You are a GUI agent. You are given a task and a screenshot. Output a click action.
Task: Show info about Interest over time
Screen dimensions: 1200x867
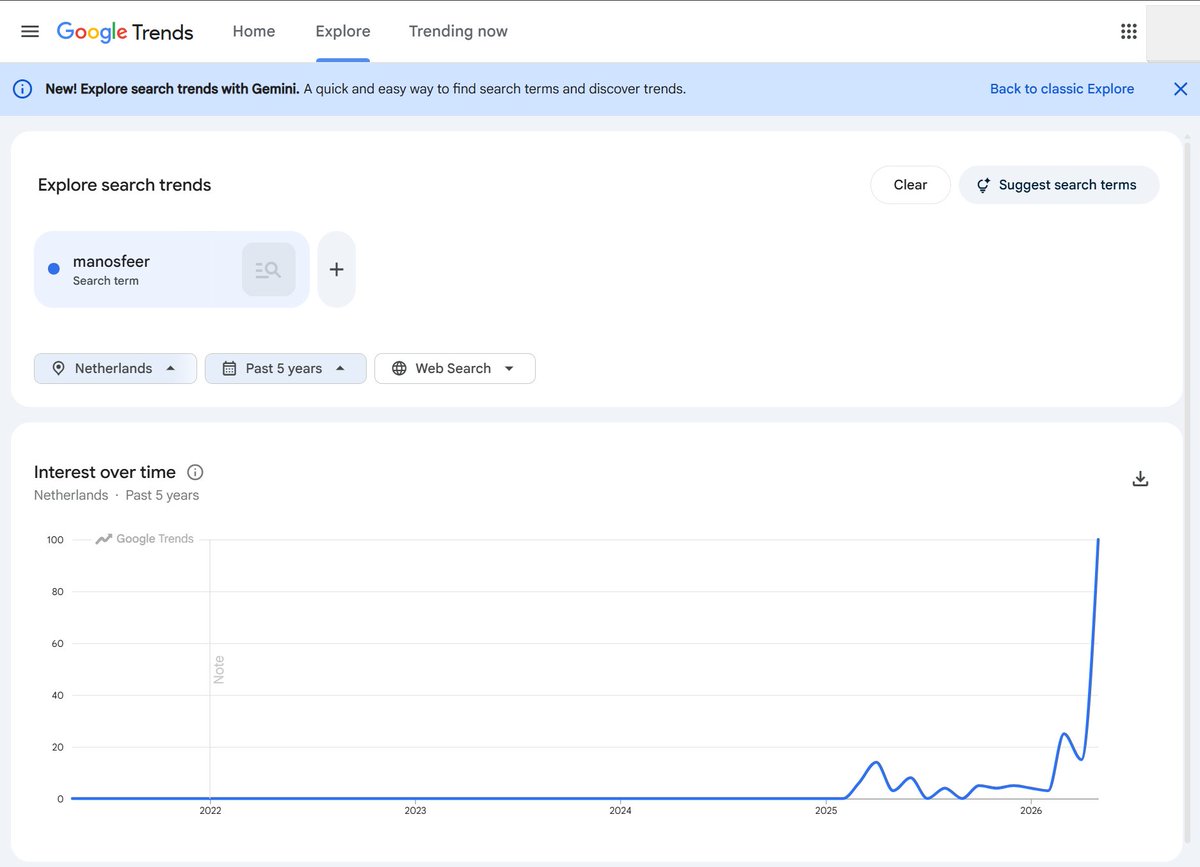[195, 472]
